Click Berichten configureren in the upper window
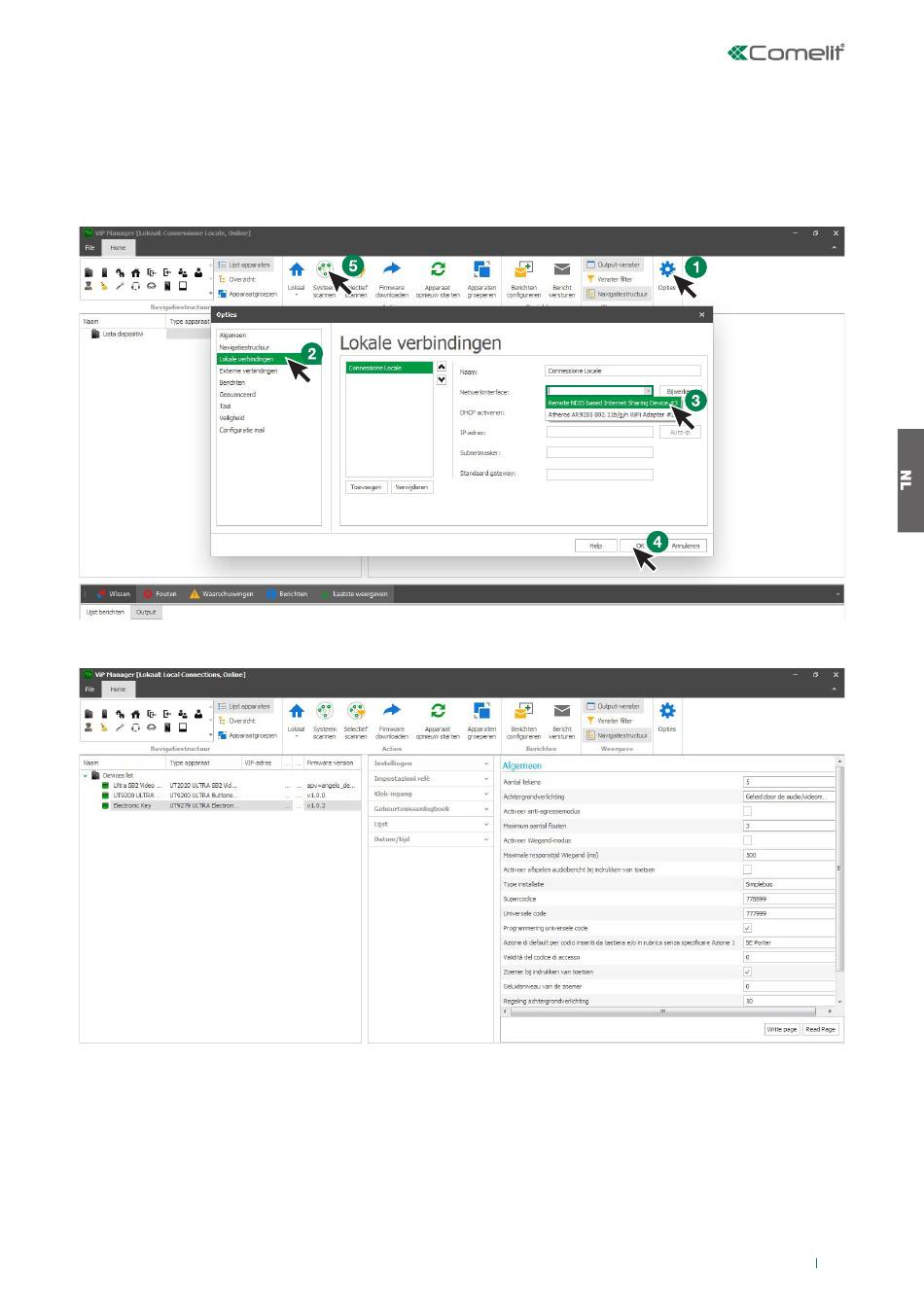Image resolution: width=924 pixels, height=1311 pixels. (x=524, y=277)
